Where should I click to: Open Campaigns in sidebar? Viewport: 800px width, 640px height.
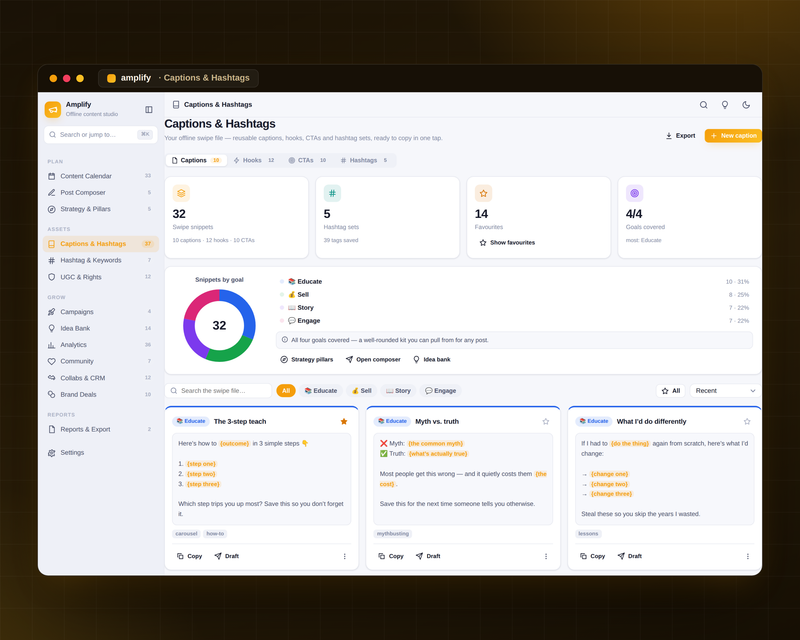tap(101, 312)
